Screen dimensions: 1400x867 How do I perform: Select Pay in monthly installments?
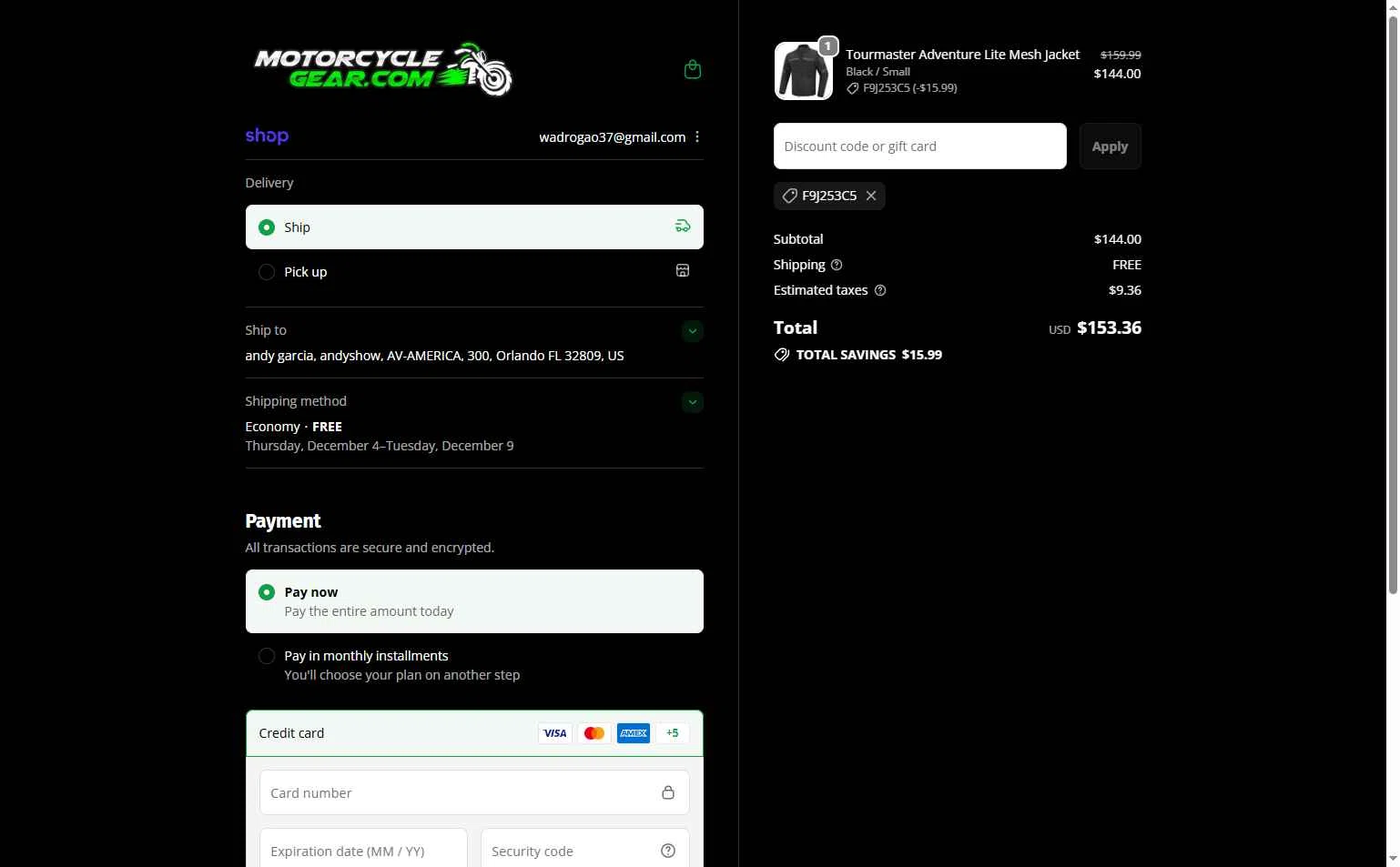click(474, 665)
